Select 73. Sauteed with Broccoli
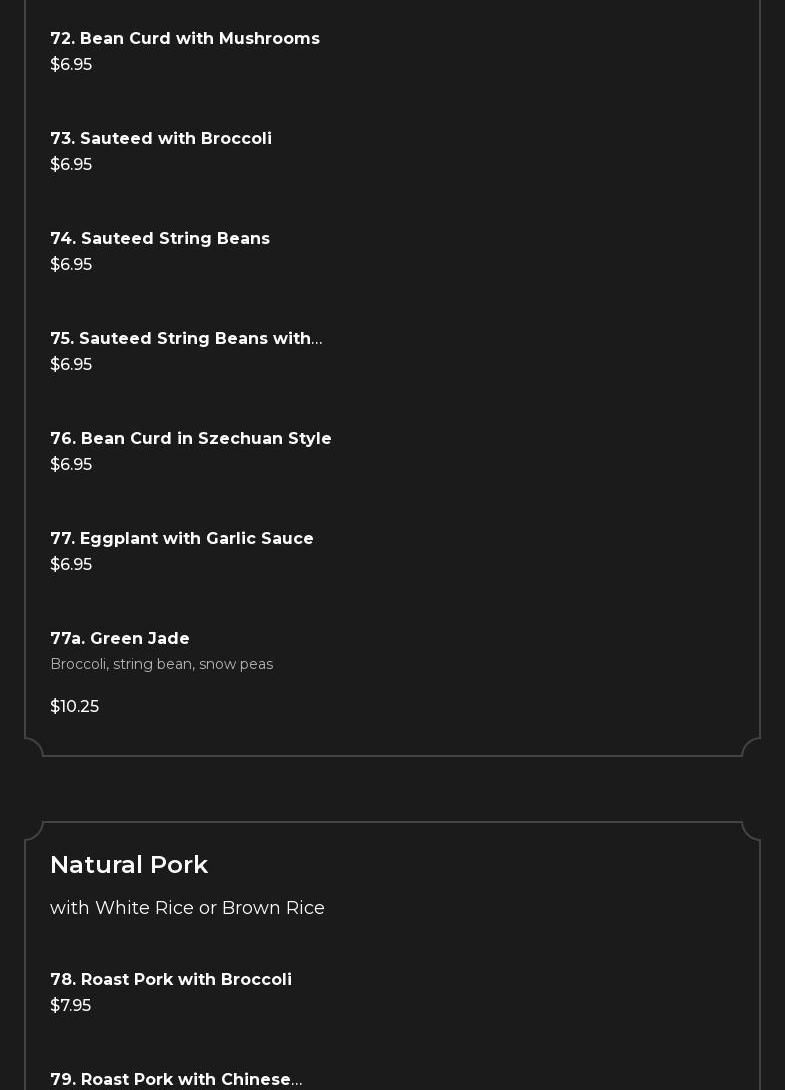This screenshot has width=785, height=1090. [161, 138]
